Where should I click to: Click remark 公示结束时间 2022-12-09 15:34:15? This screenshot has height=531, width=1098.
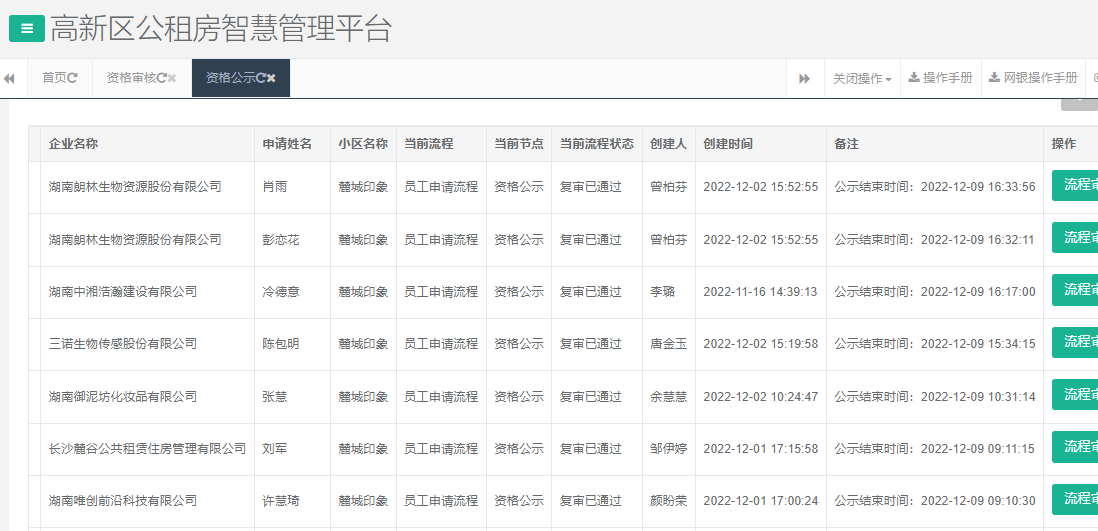pos(935,344)
